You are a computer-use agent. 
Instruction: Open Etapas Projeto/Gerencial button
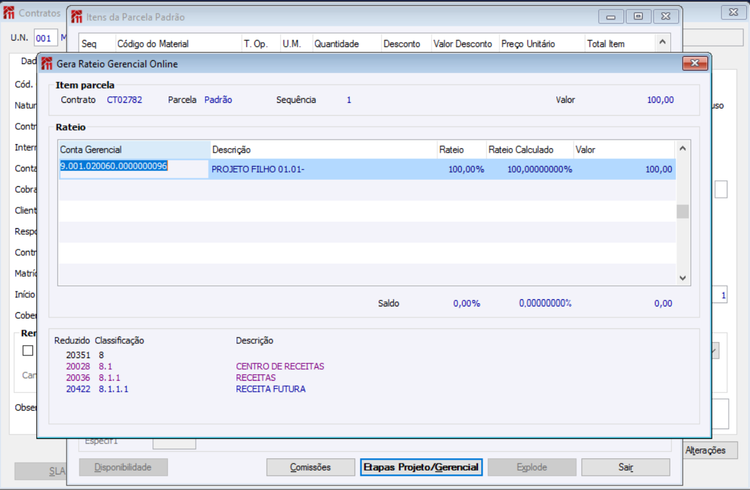coord(421,467)
